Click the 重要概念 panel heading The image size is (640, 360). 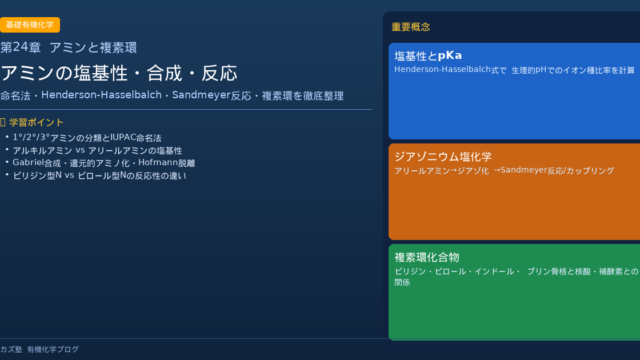point(411,27)
